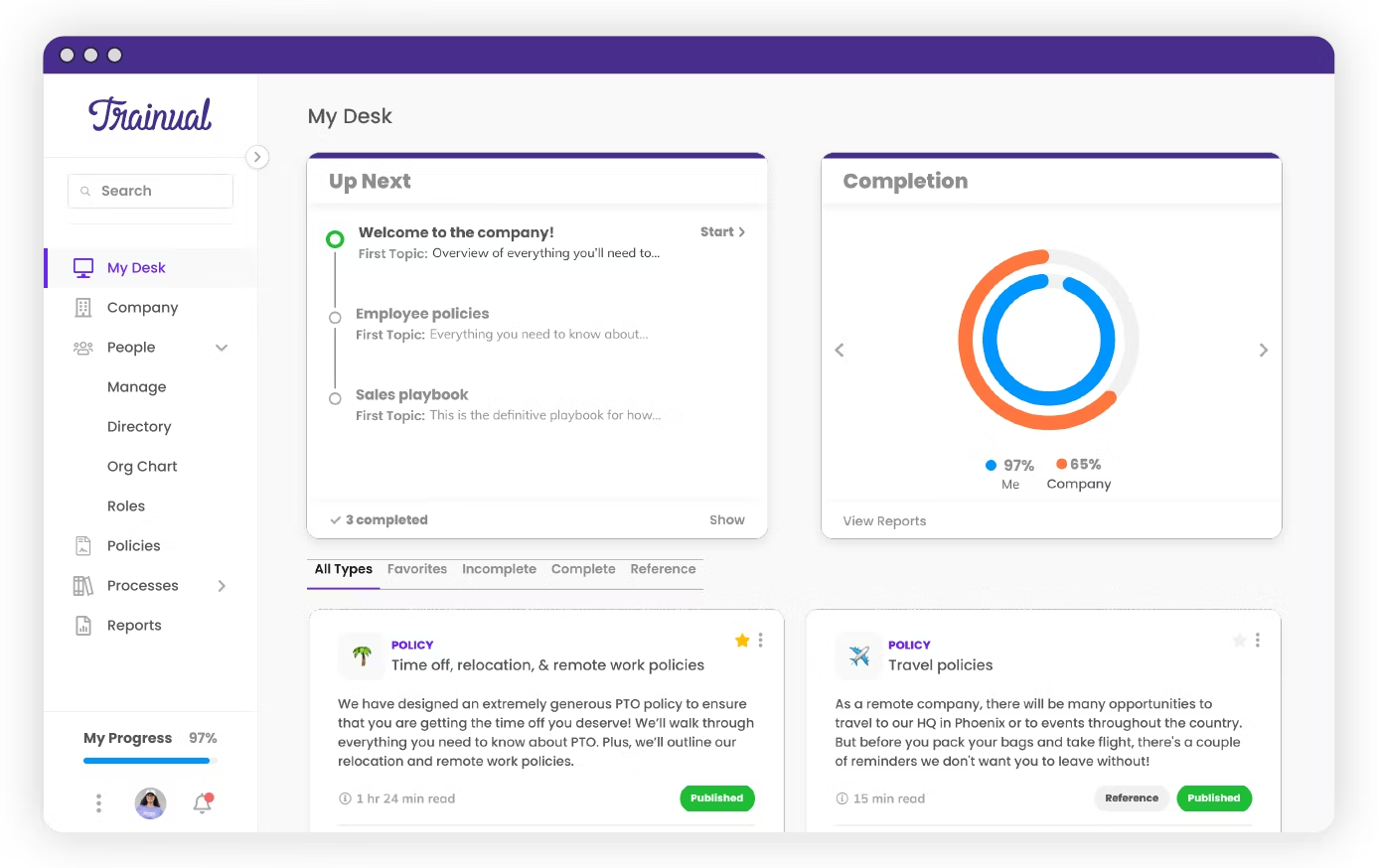Image resolution: width=1378 pixels, height=868 pixels.
Task: Click the Reports file icon
Action: pos(83,626)
